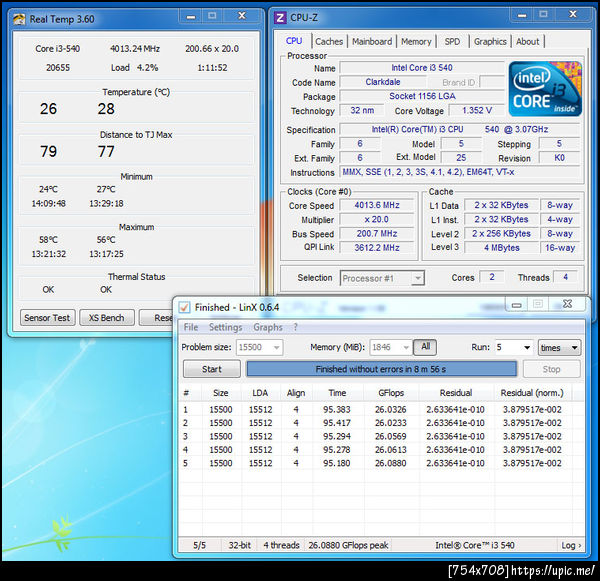The image size is (600, 581).
Task: Sort results by the GFlops column header
Action: (390, 393)
